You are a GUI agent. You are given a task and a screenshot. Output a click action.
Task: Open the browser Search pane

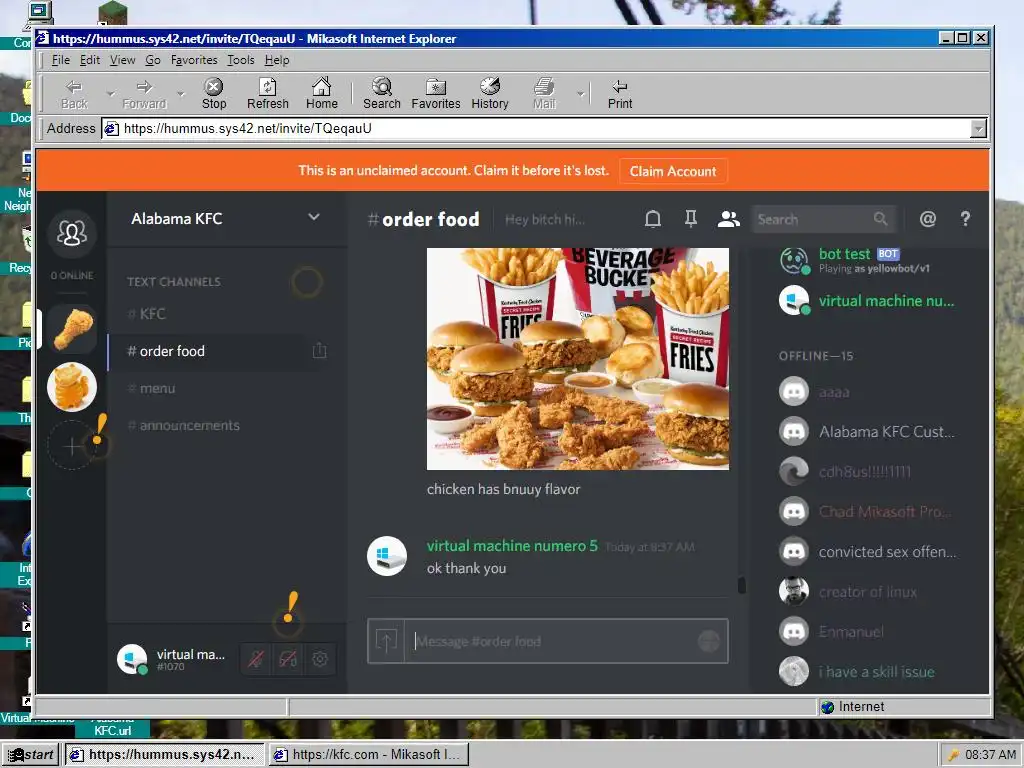point(381,94)
